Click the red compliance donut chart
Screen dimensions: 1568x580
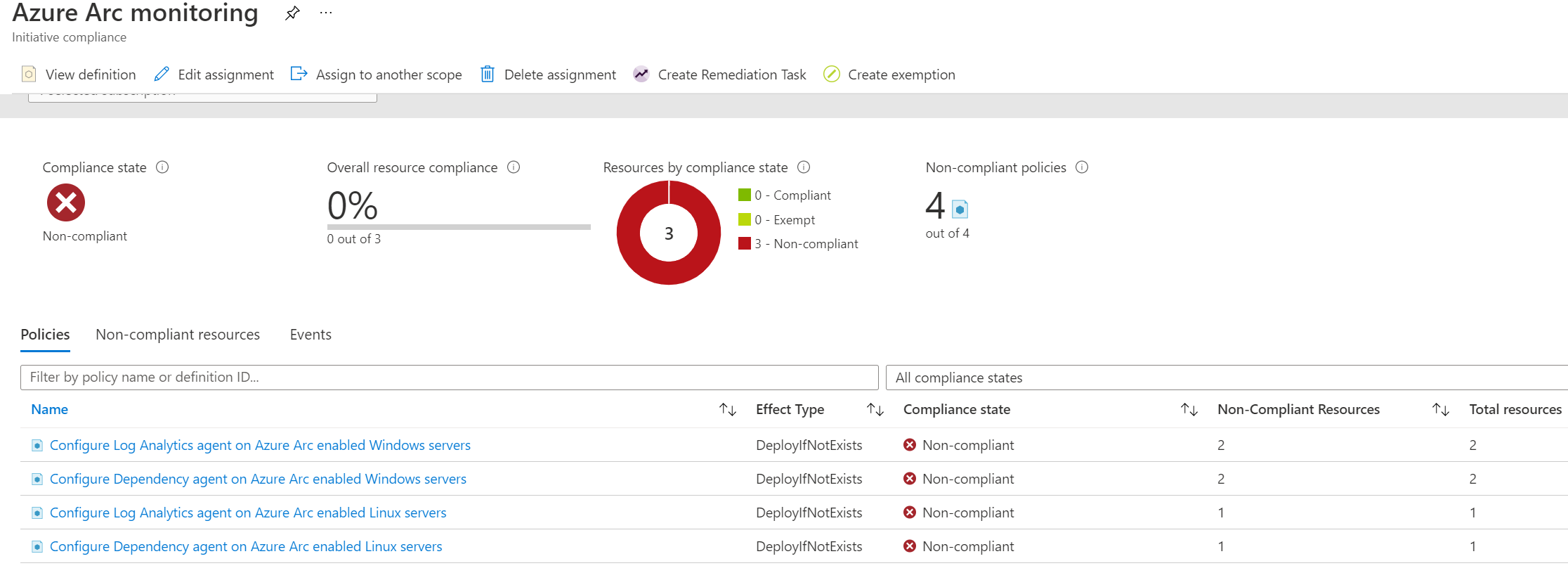[x=669, y=233]
